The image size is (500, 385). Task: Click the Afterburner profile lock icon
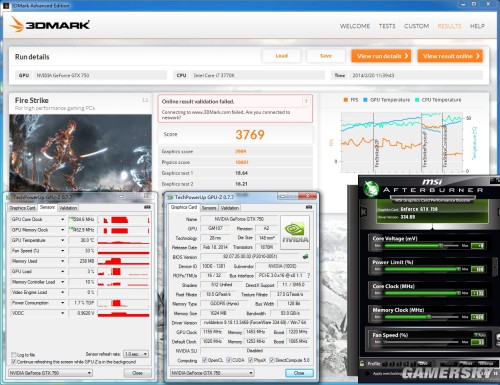362,363
